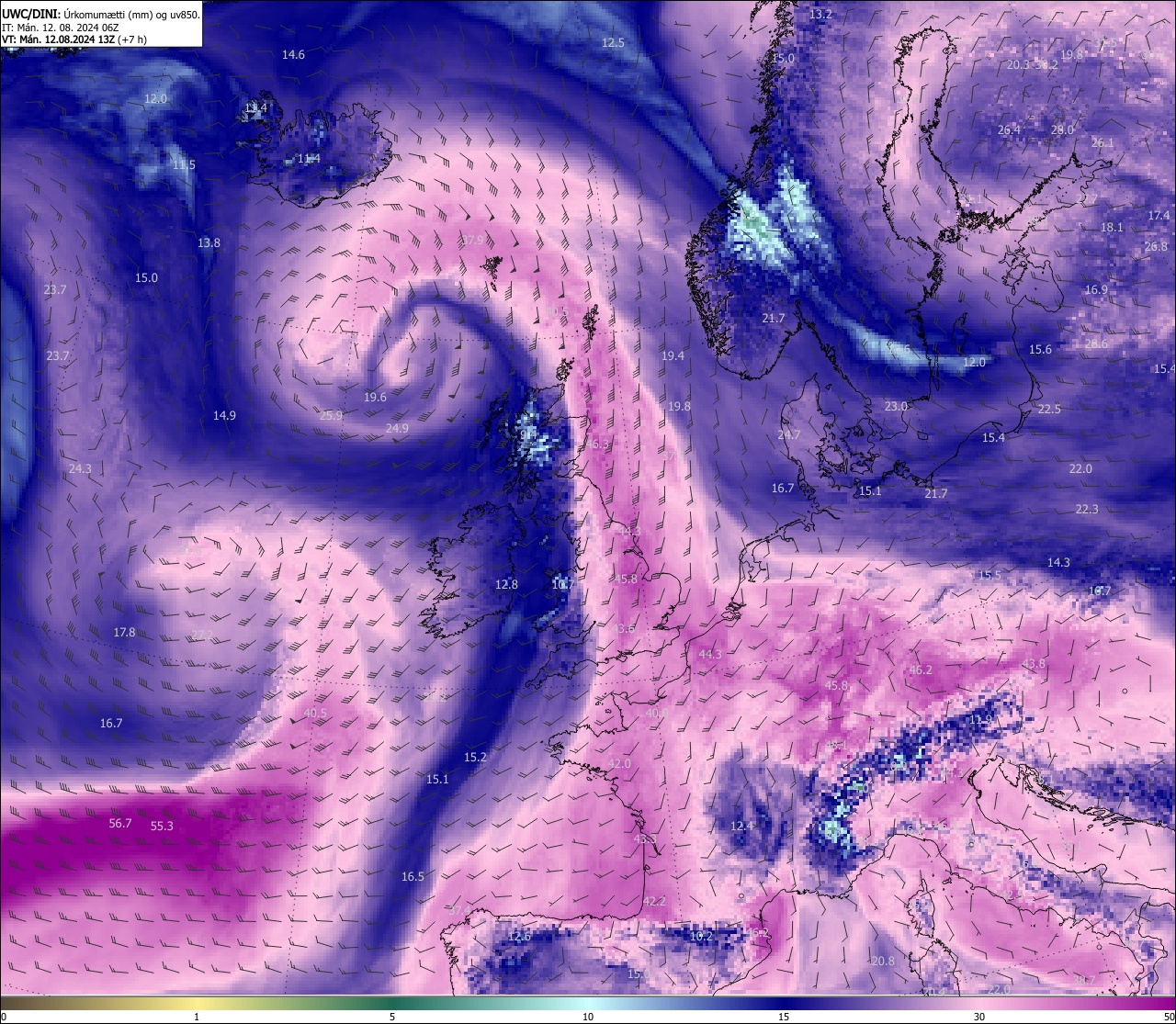Viewport: 1176px width, 1024px height.
Task: Click the 14.3 value label
Action: [1058, 563]
